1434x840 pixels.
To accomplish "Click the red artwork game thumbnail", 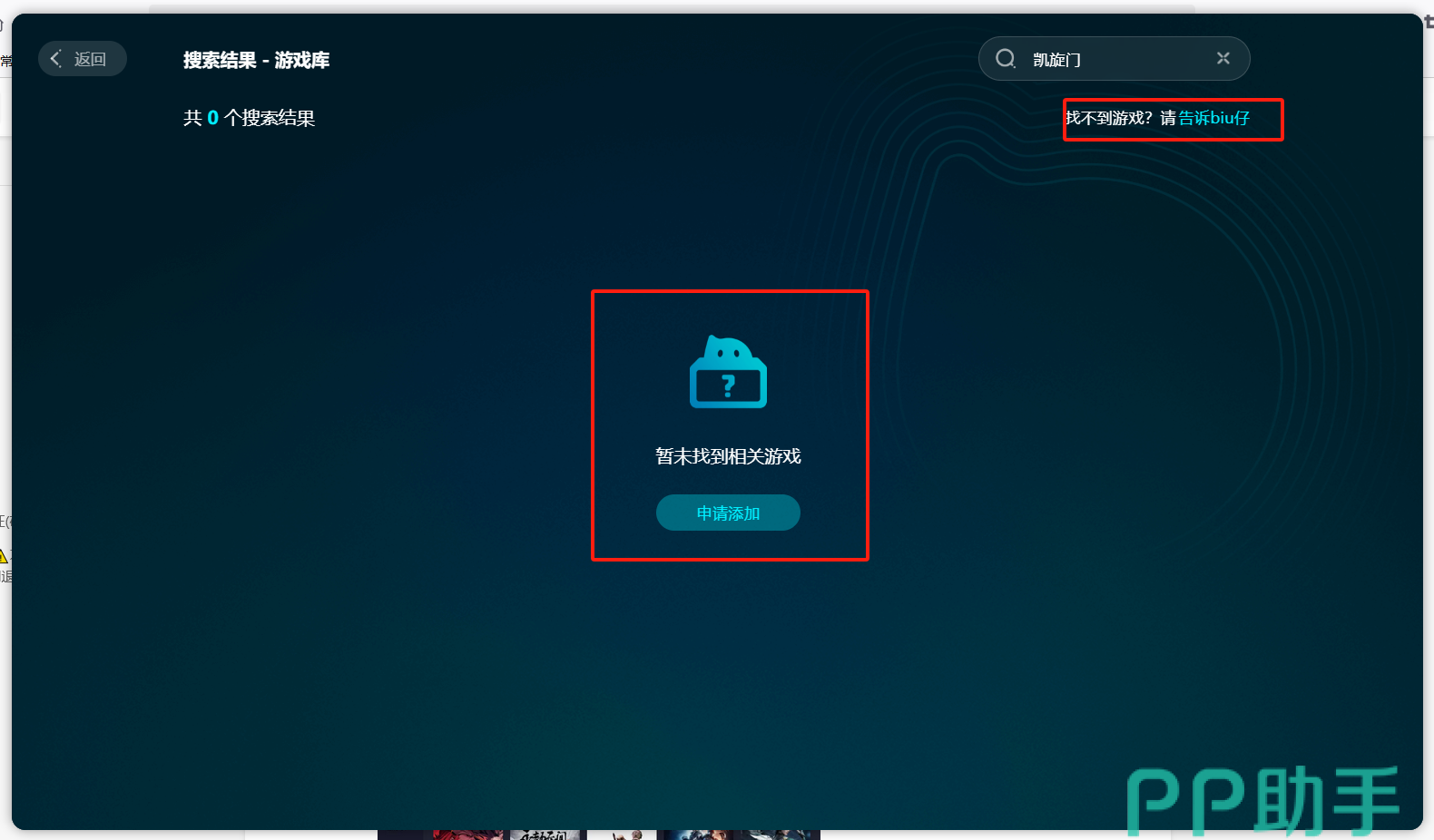I will (x=467, y=835).
